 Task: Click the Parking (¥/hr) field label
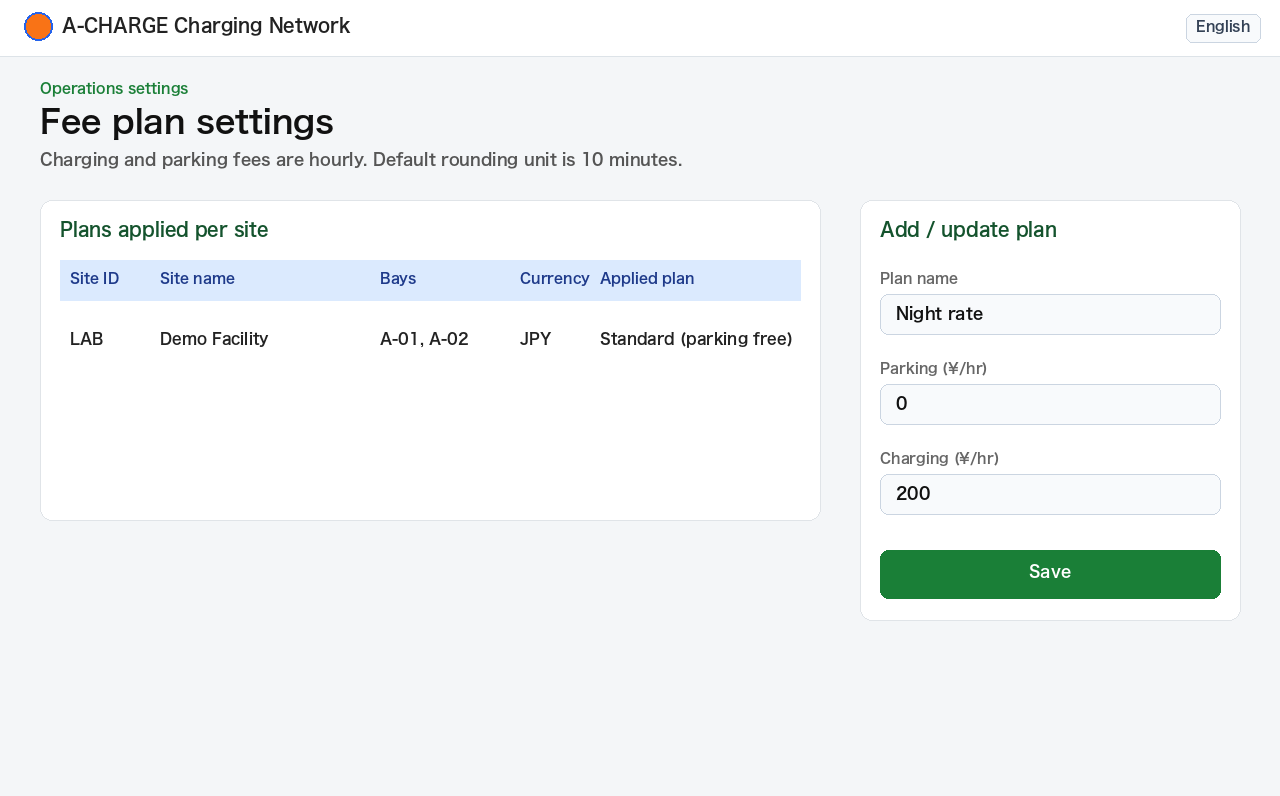point(934,369)
